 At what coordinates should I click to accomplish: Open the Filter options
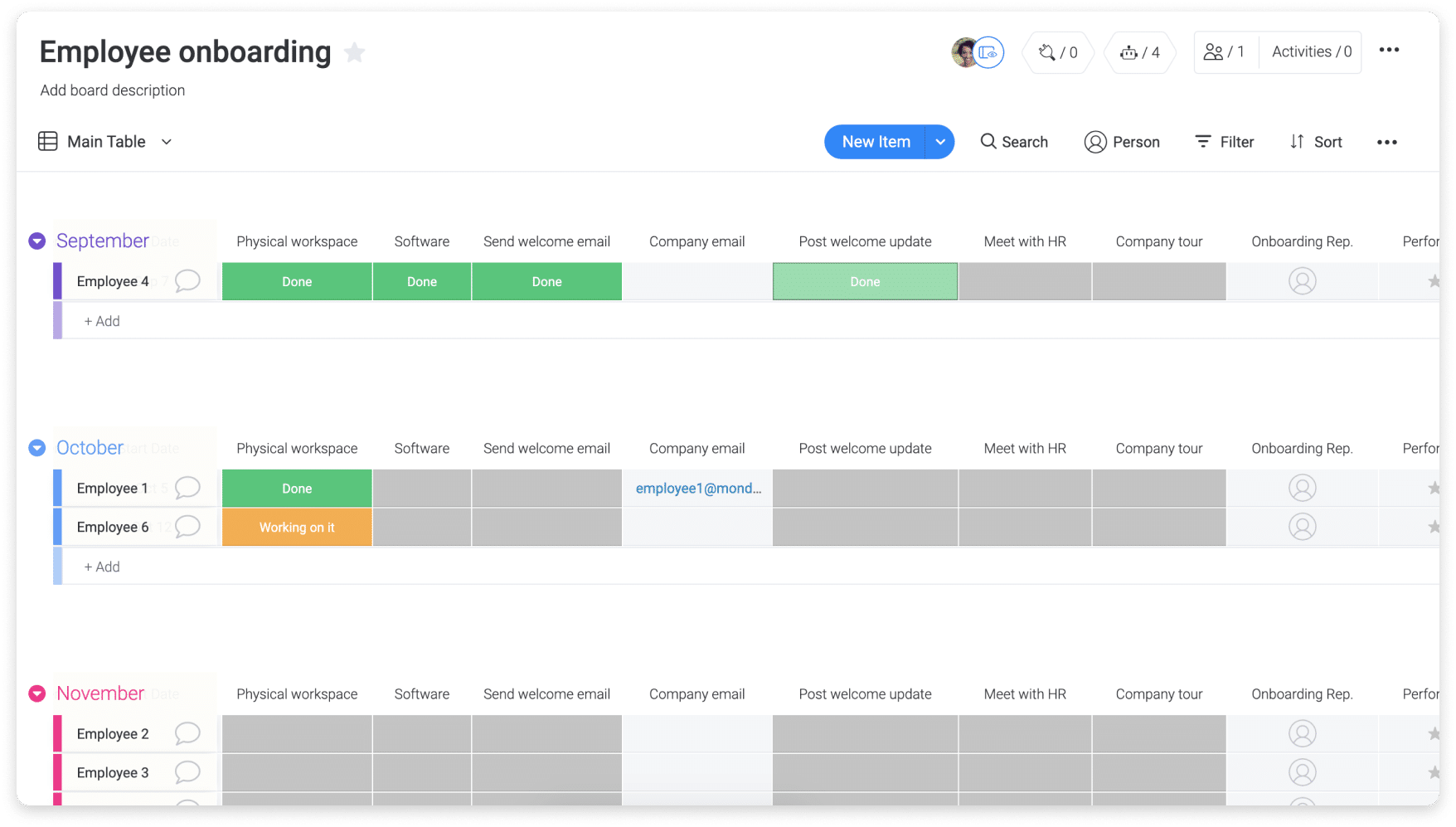click(x=1225, y=142)
